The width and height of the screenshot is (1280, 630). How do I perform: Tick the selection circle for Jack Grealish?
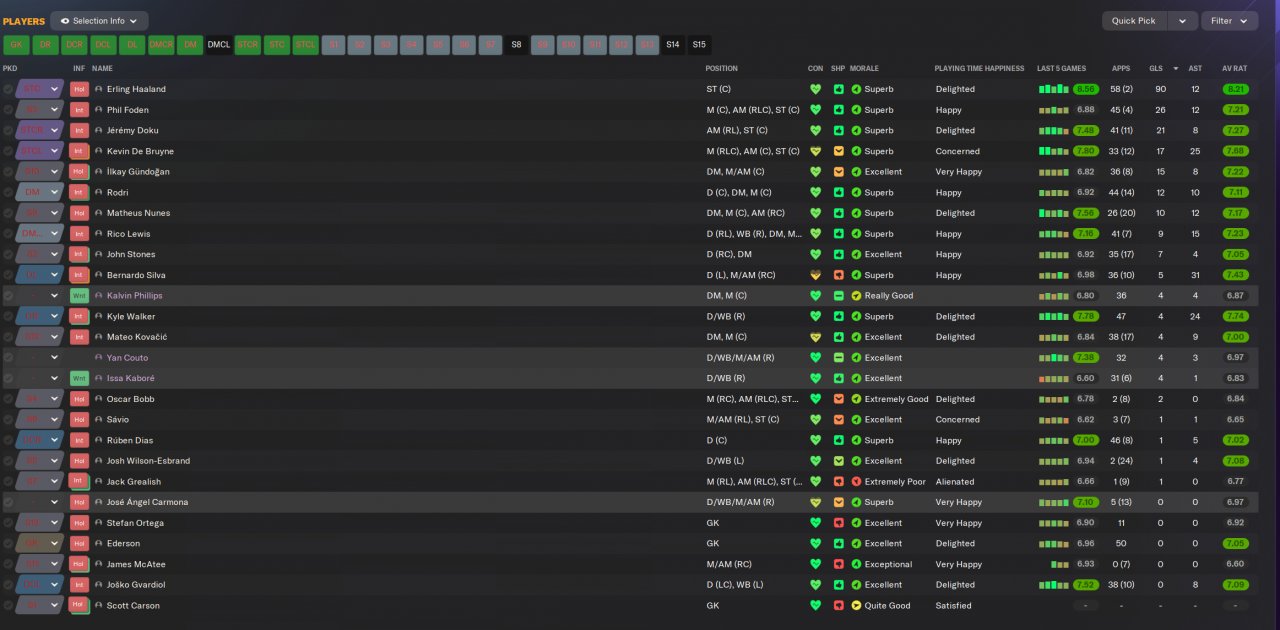pos(8,482)
